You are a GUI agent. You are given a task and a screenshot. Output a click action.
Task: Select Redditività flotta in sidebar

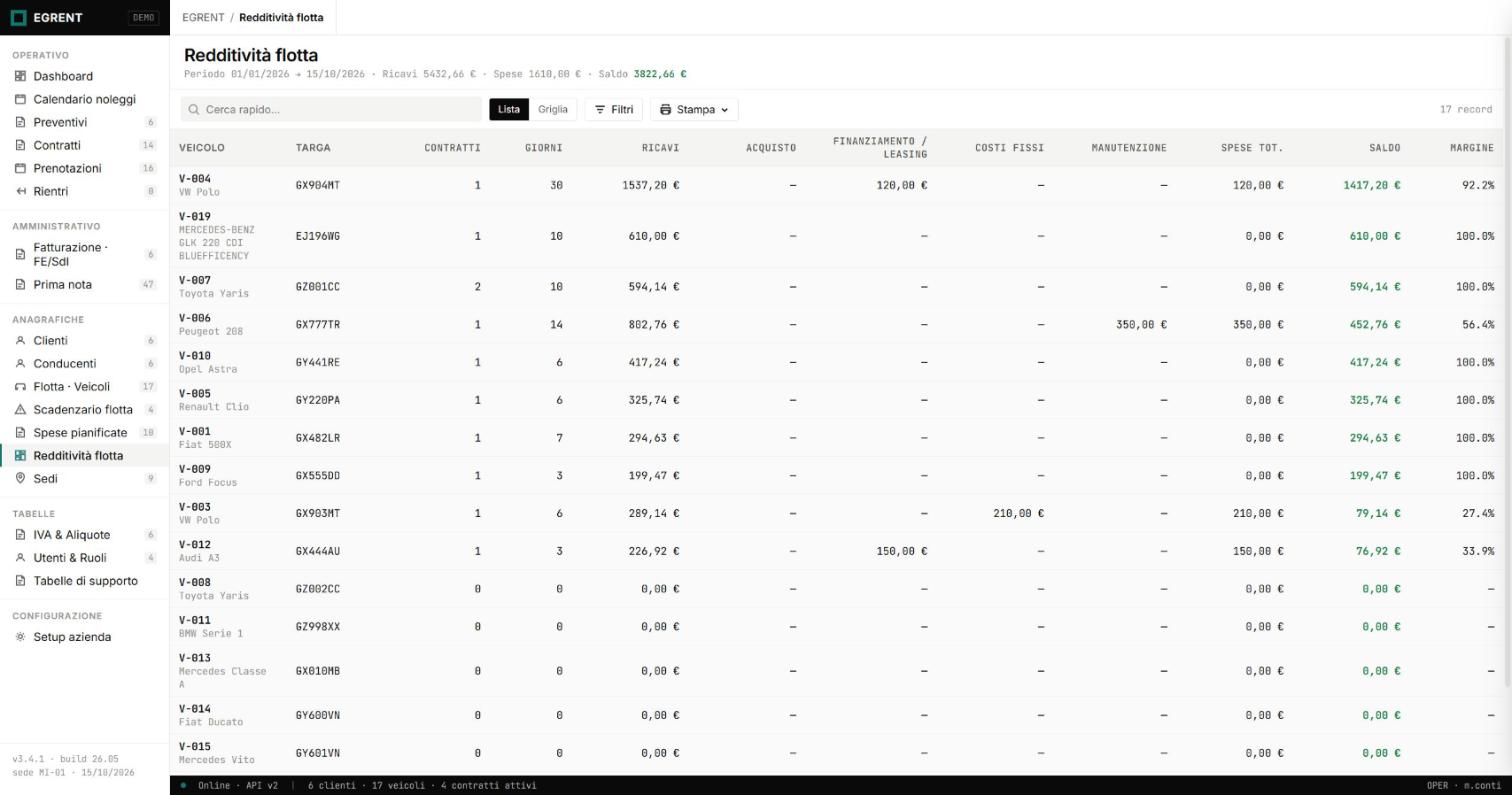85,455
